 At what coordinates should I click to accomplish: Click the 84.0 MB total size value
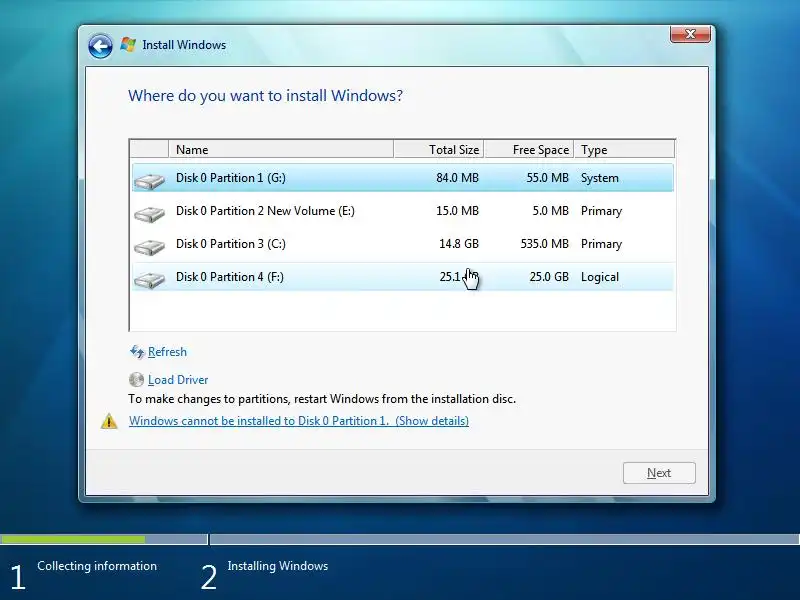point(457,178)
